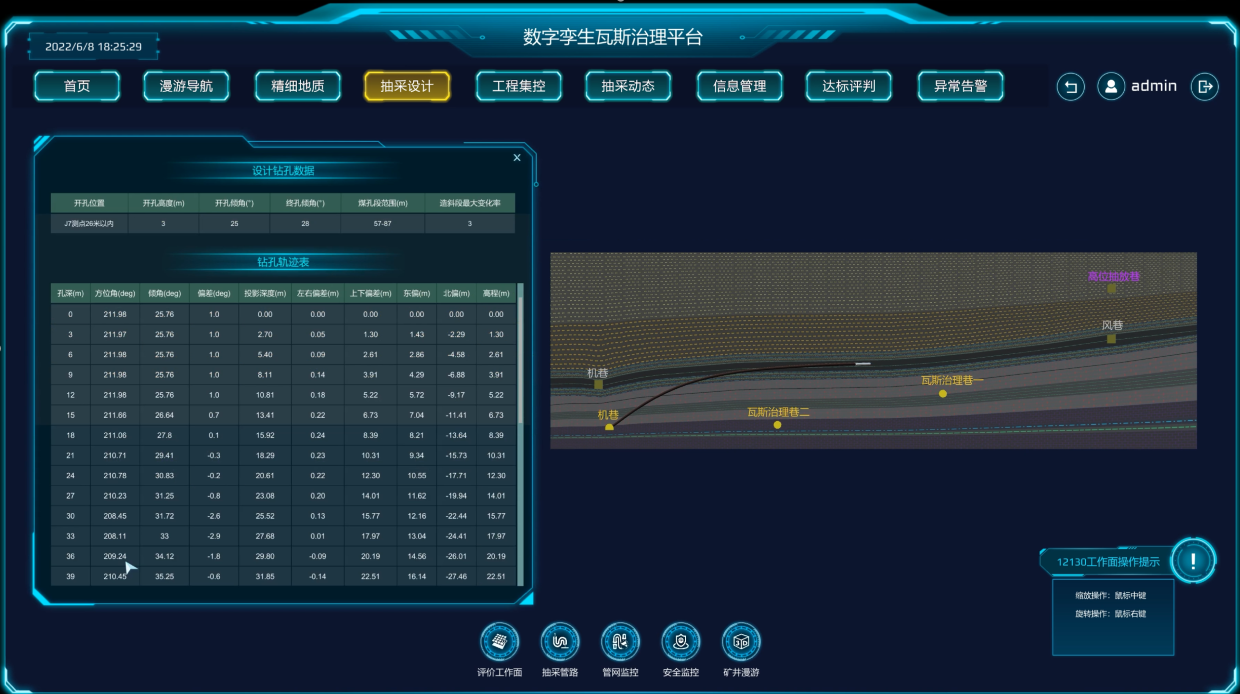Viewport: 1240px width, 694px height.
Task: Close the 设计钻孔数据 panel
Action: (x=517, y=158)
